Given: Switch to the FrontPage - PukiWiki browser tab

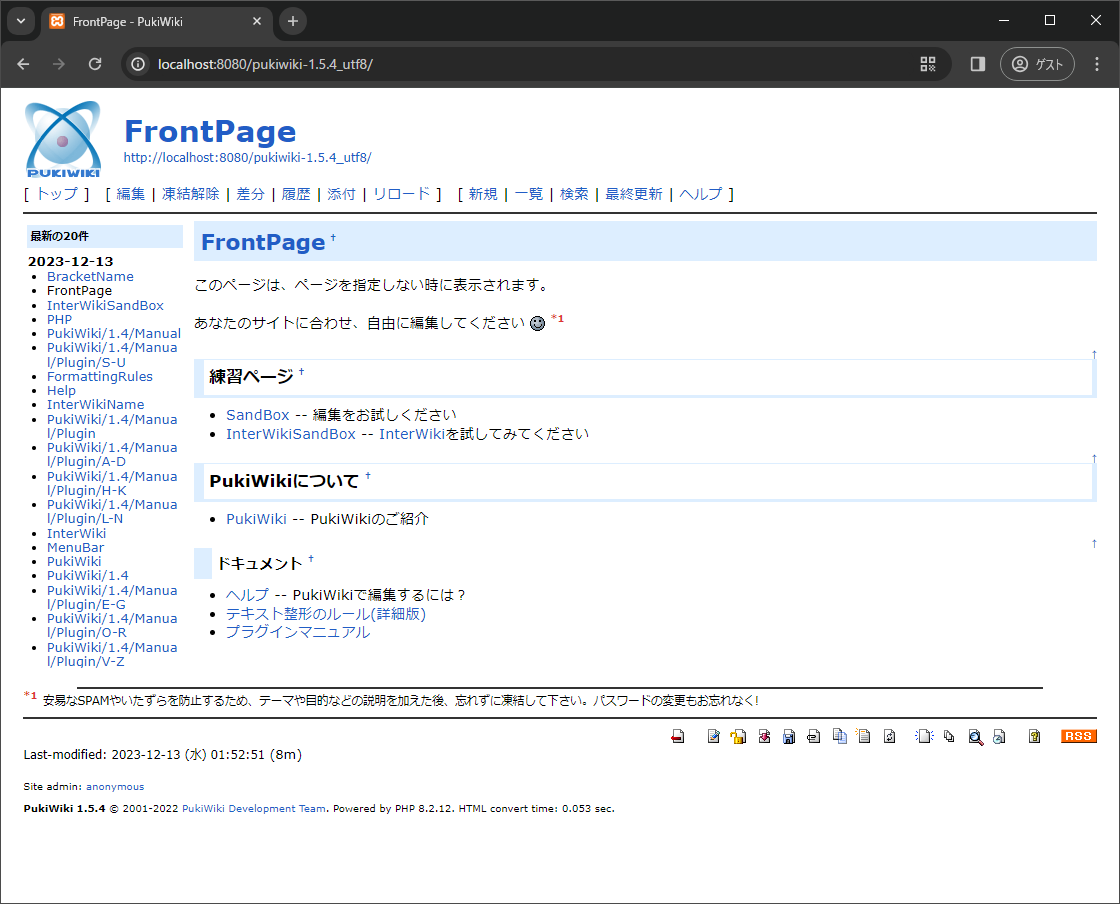Looking at the screenshot, I should (x=140, y=20).
